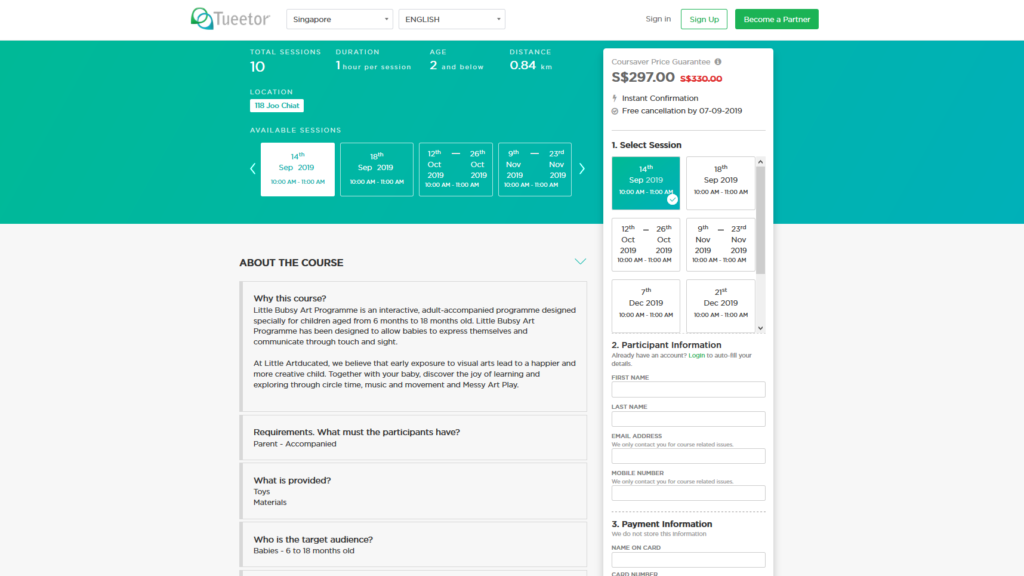The width and height of the screenshot is (1024, 576).
Task: Click the session list scroll down arrow
Action: (x=760, y=328)
